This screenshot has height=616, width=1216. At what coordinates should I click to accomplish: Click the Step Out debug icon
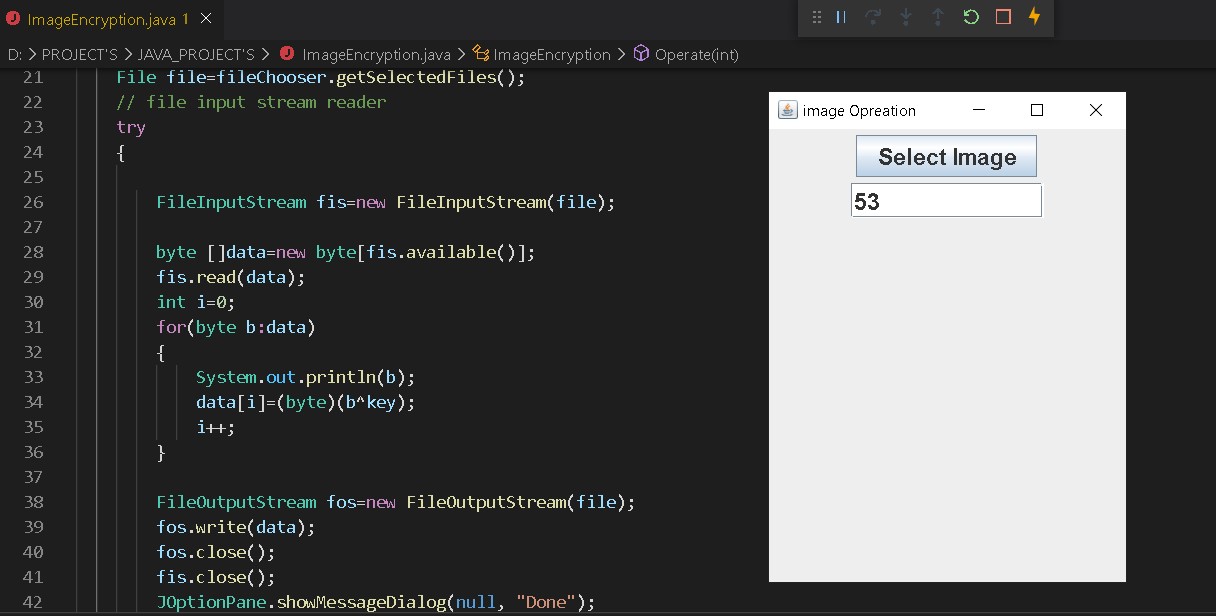(938, 17)
